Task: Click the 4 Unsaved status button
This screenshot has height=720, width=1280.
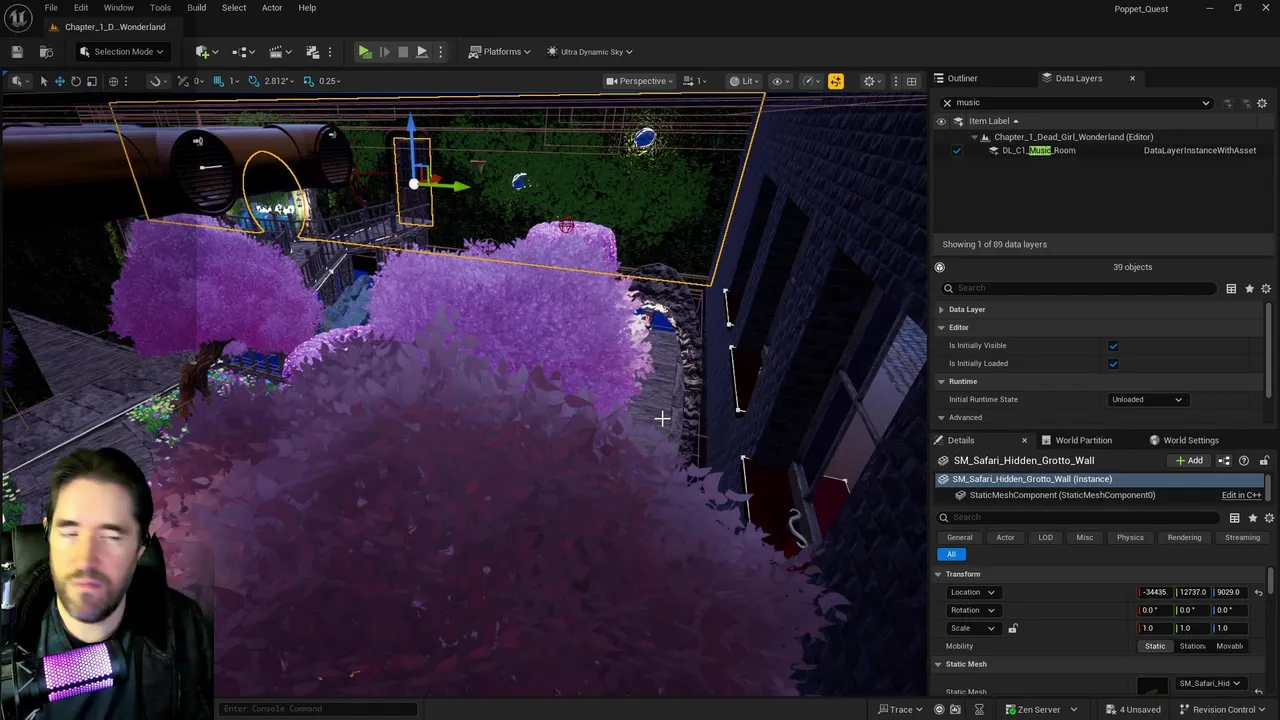Action: 1133,710
